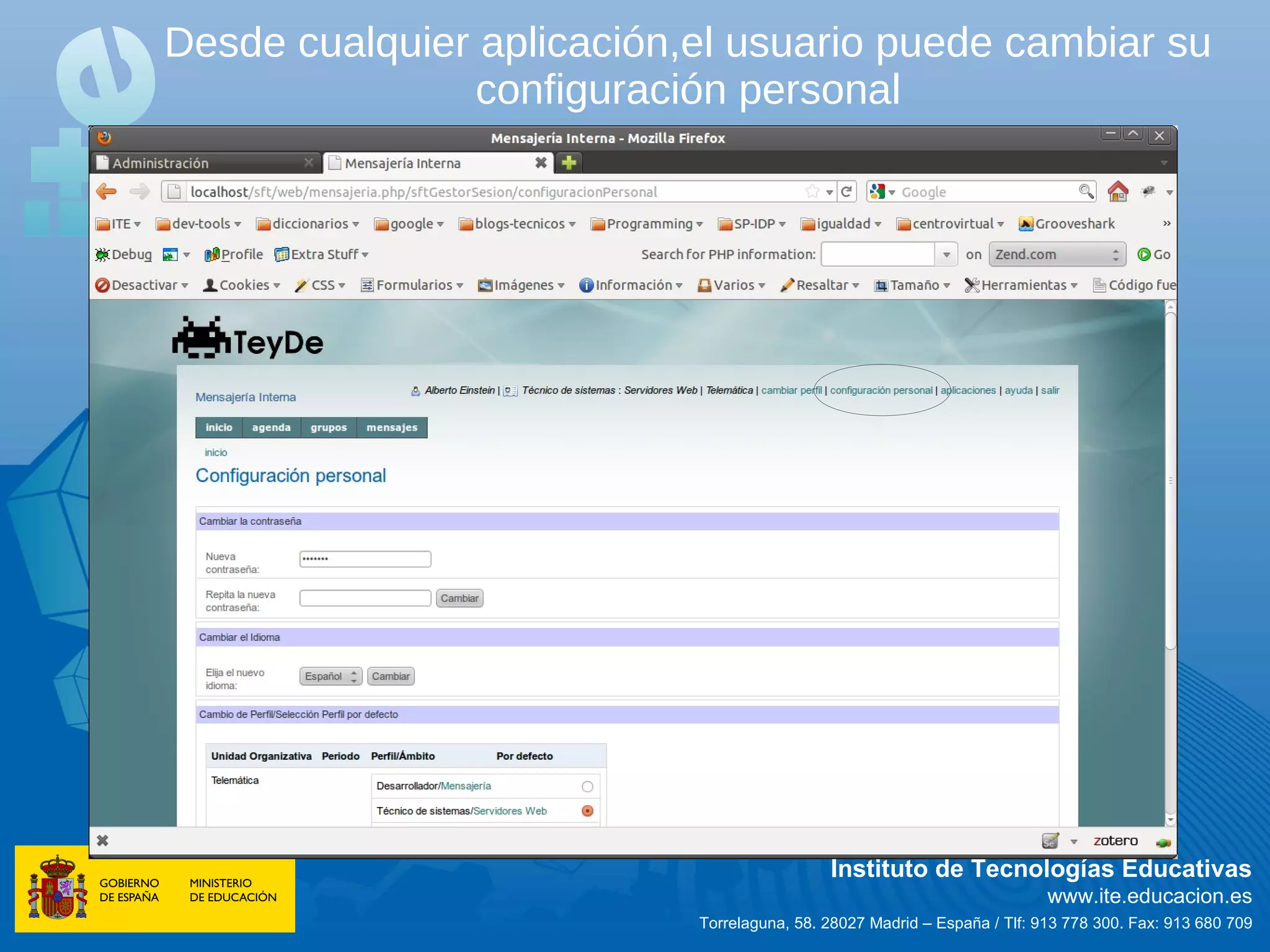This screenshot has width=1270, height=952.
Task: Open the diccionarios bookmarks folder
Action: click(308, 224)
